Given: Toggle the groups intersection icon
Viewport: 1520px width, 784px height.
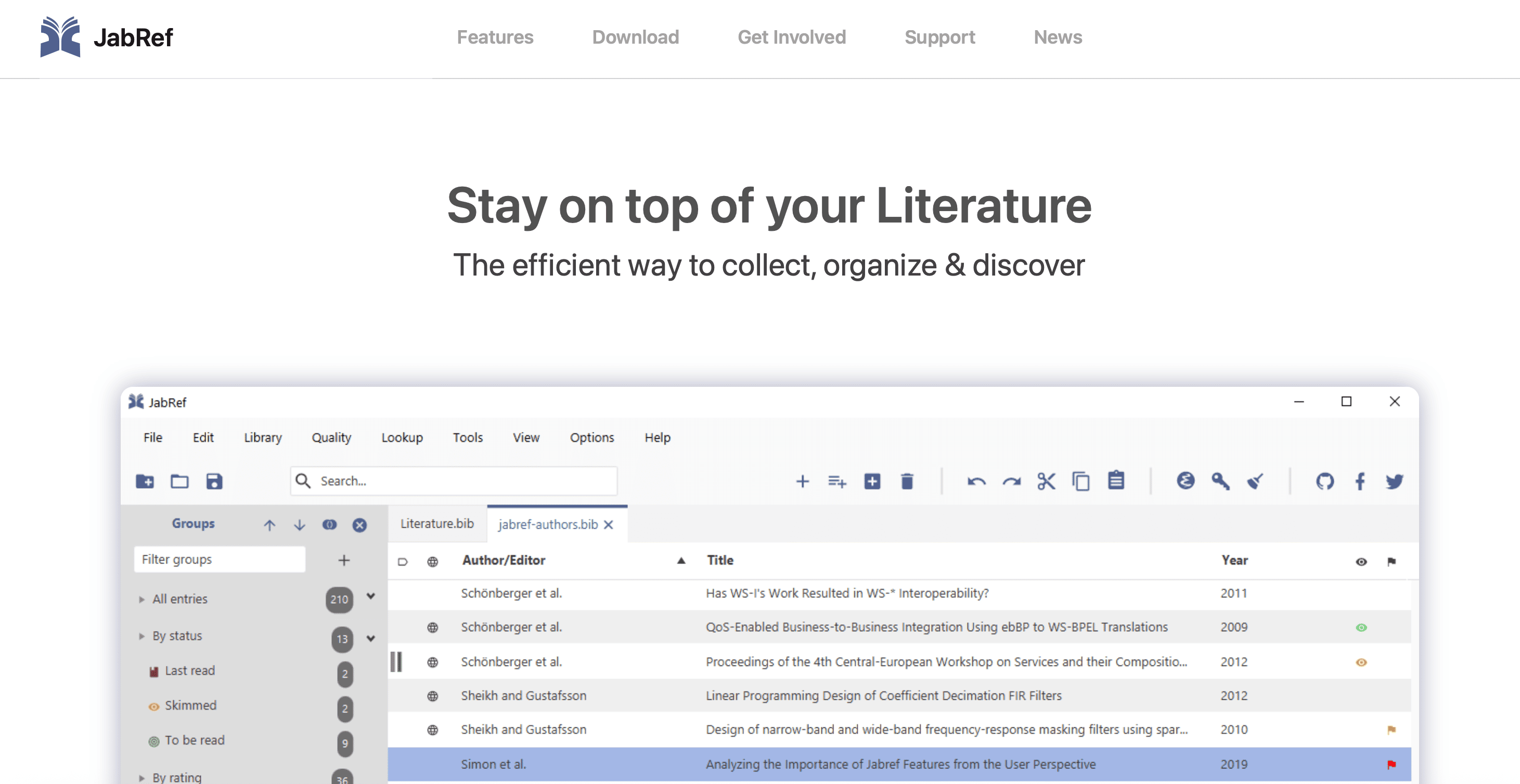Looking at the screenshot, I should click(x=329, y=525).
